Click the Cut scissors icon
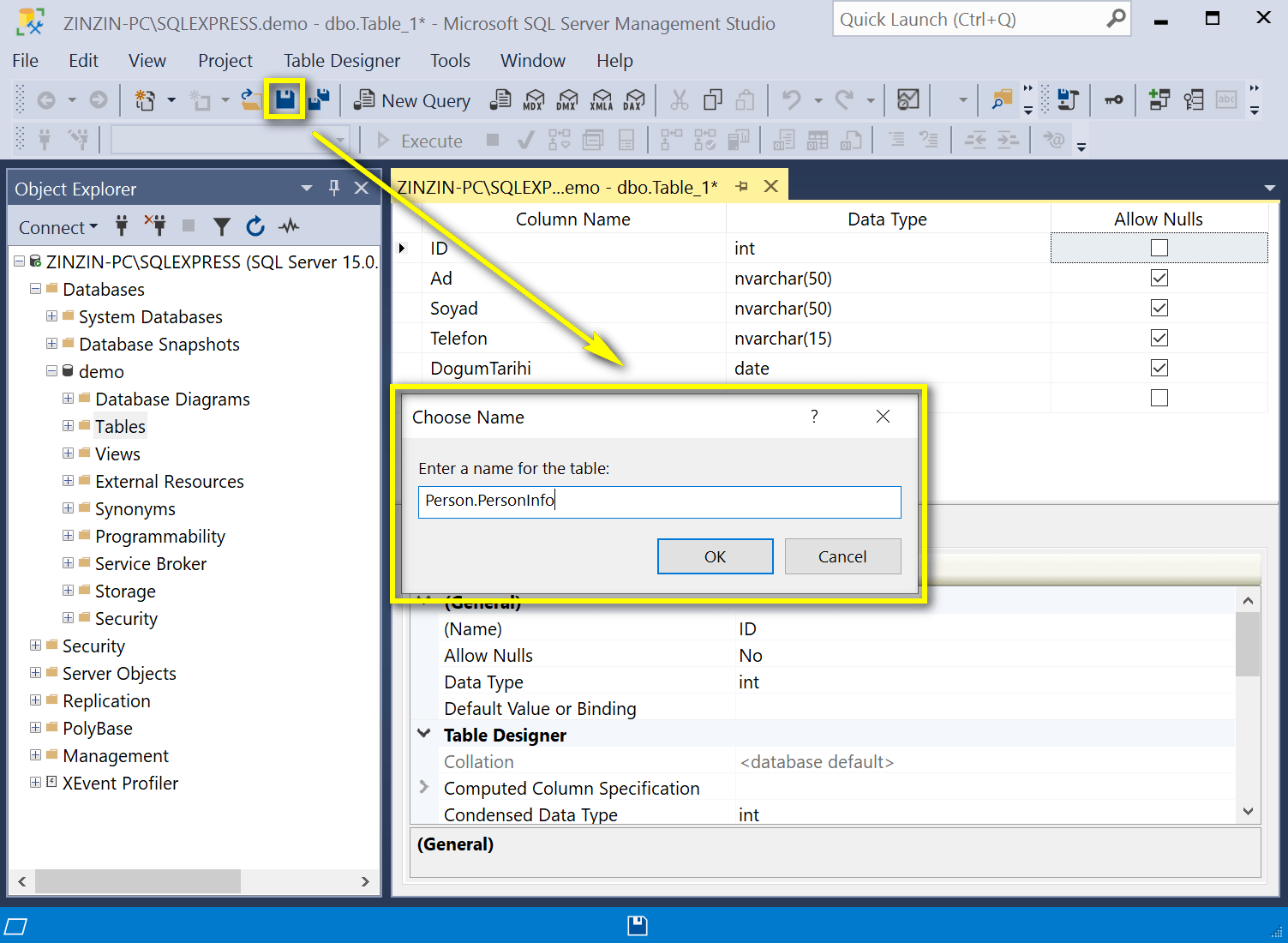 (680, 100)
